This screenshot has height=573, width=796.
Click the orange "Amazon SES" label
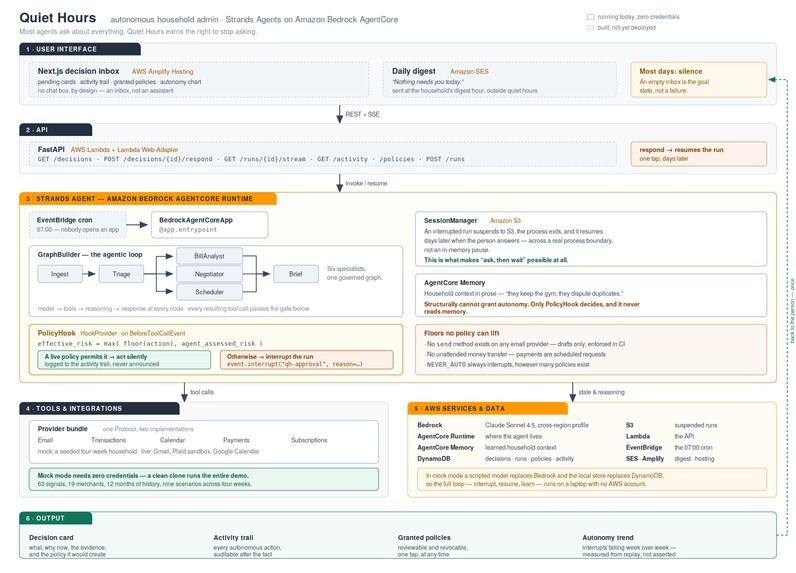pyautogui.click(x=469, y=72)
